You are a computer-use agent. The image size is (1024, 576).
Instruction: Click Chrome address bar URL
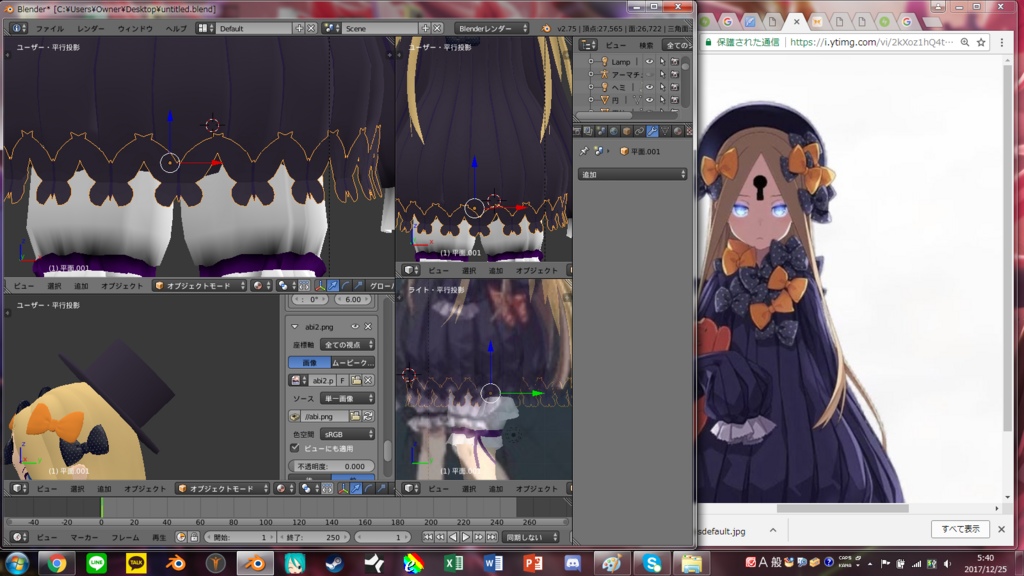[871, 42]
